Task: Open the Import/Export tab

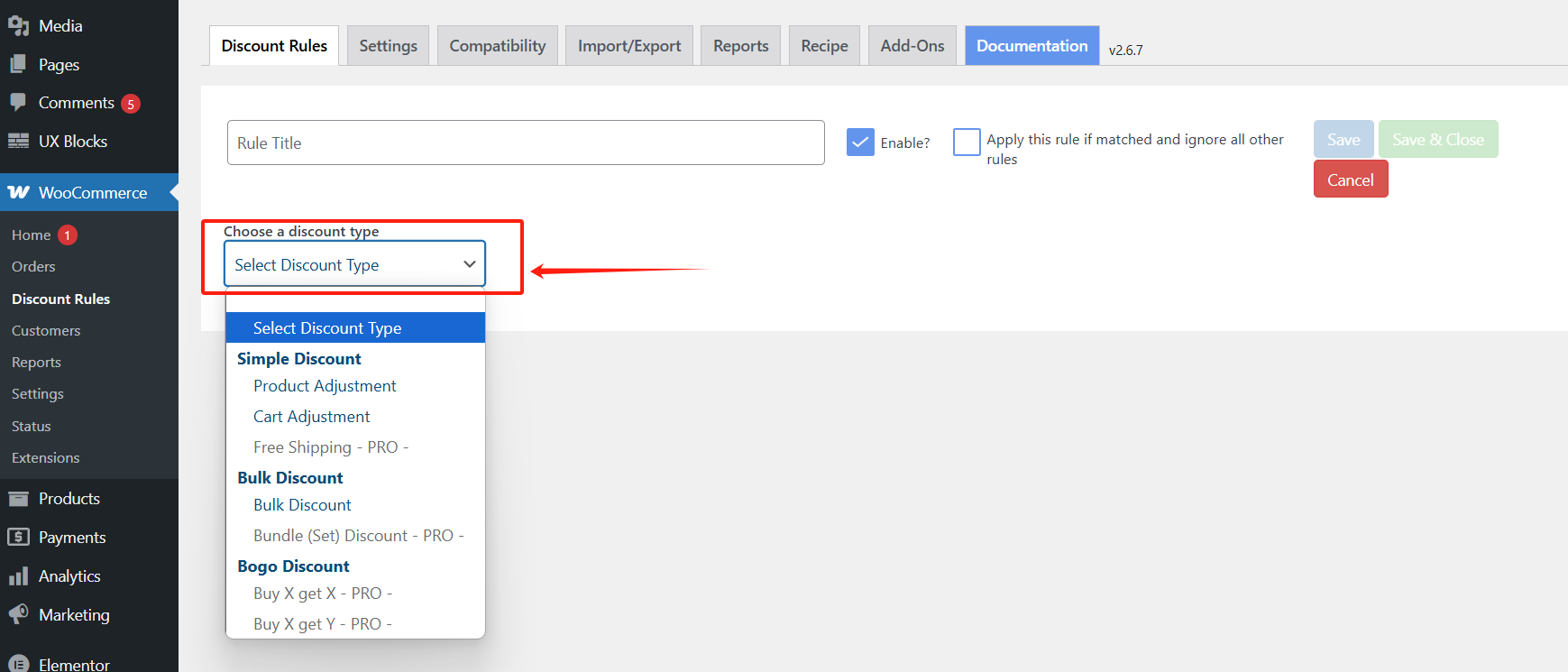Action: [628, 46]
